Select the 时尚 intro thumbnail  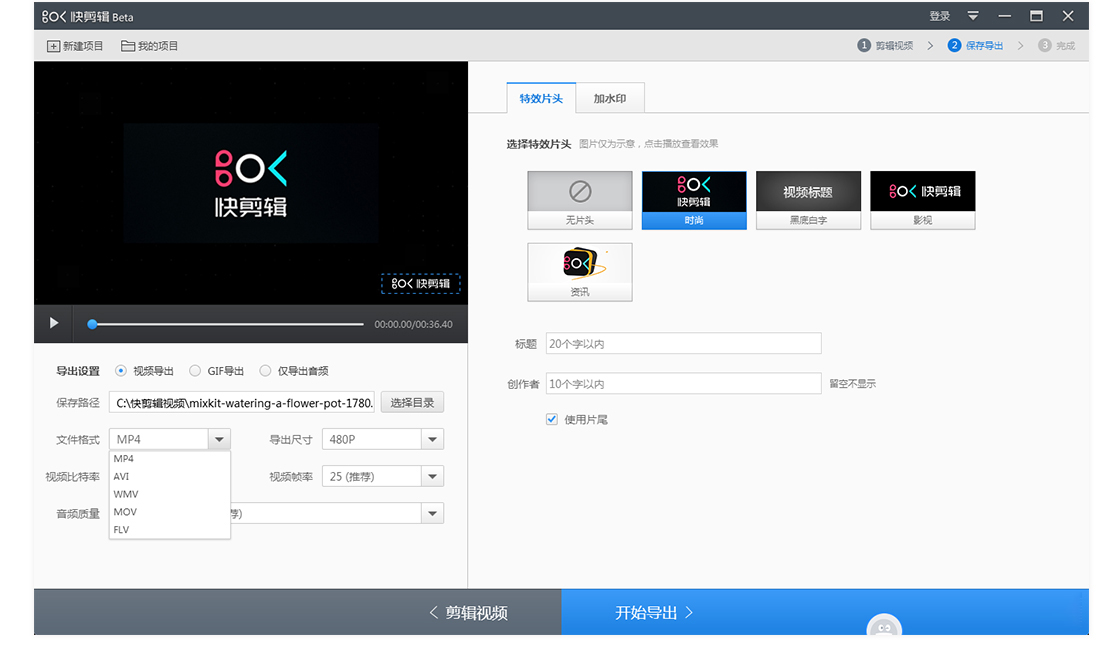(x=694, y=200)
